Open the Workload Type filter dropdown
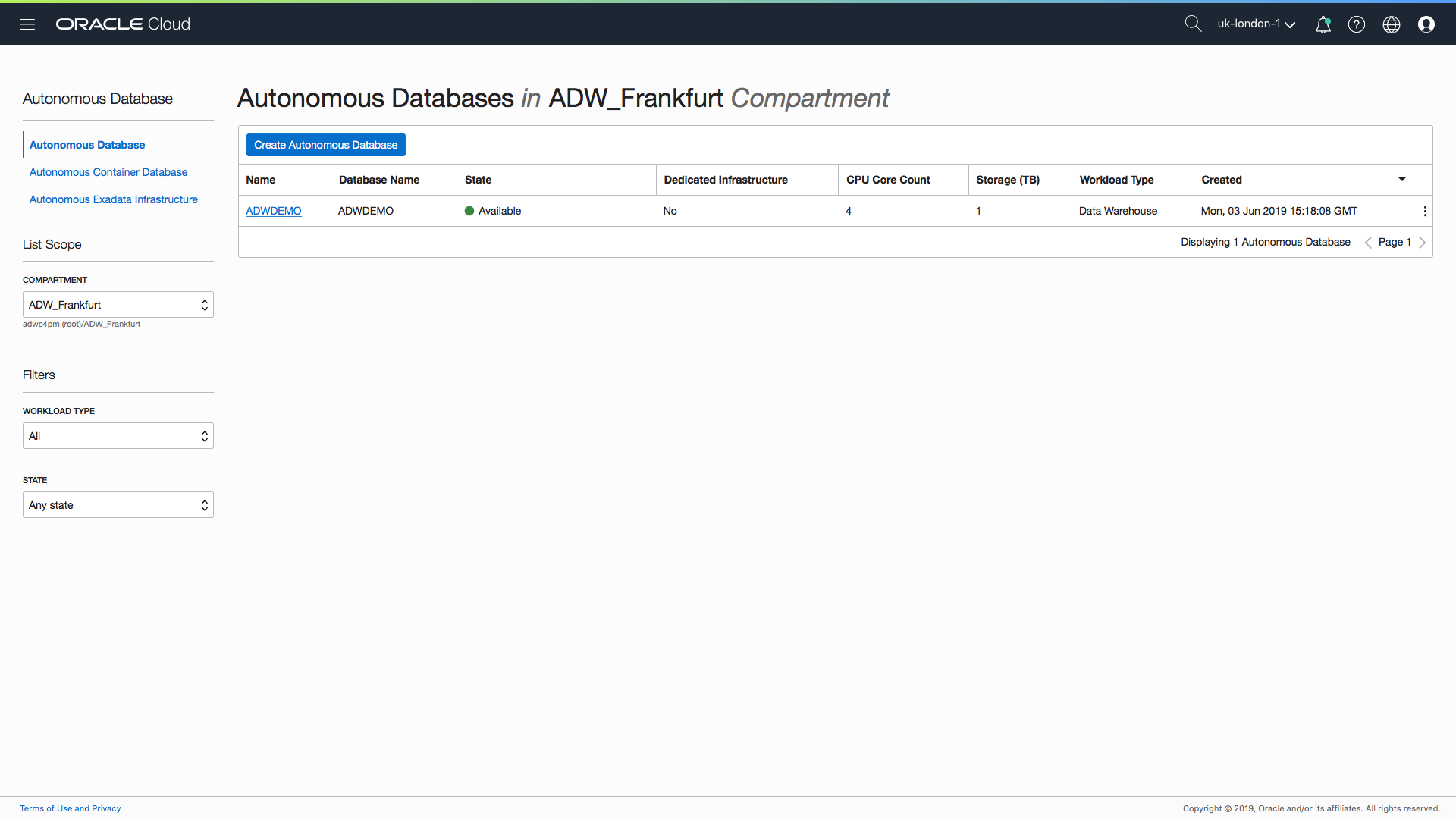Screen dimensions: 1456x819 118,436
